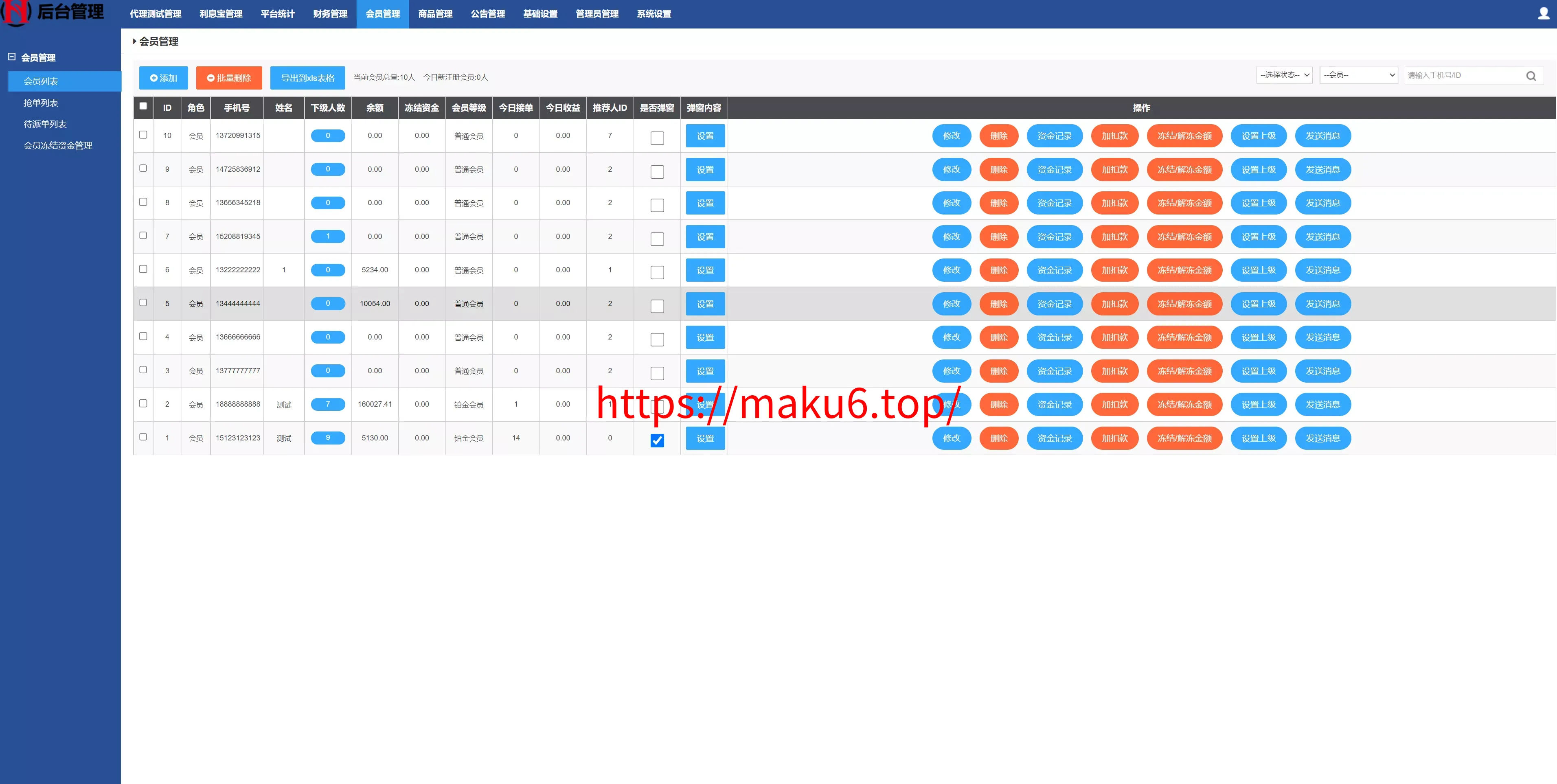This screenshot has width=1557, height=784.
Task: Click 删除 for member 13777777777
Action: point(998,371)
